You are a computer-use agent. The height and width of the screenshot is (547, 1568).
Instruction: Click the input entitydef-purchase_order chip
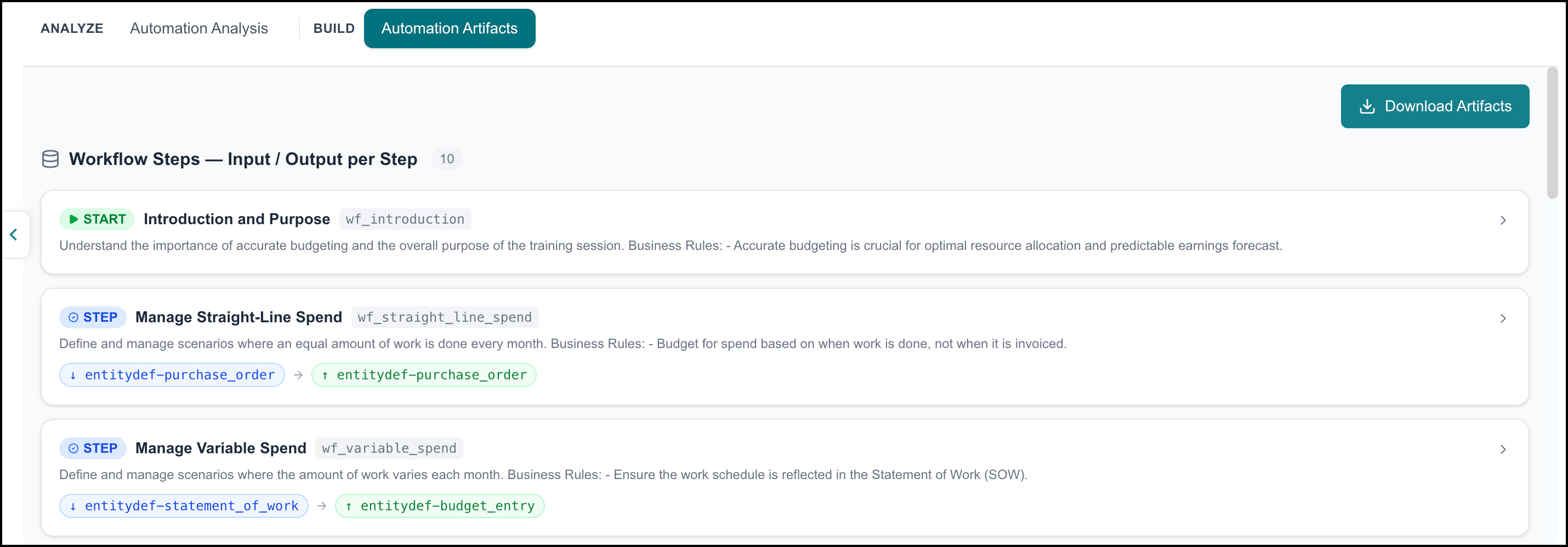pos(172,375)
